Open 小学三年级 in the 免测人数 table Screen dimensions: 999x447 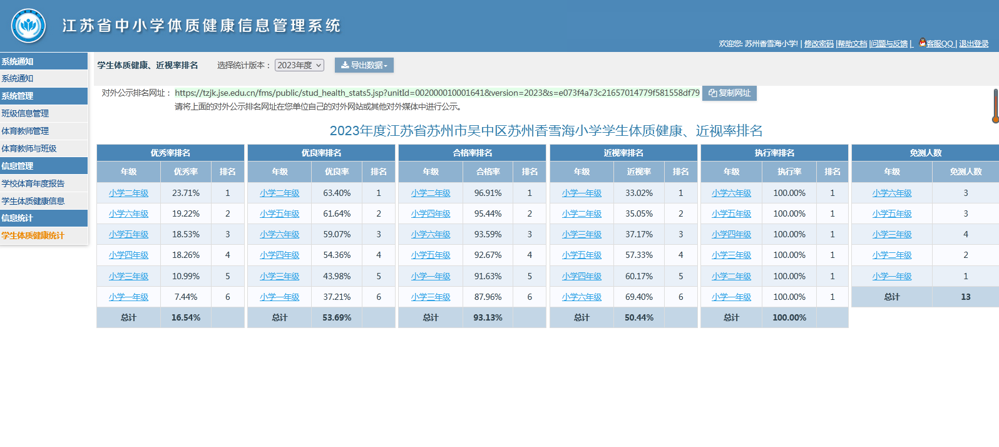pyautogui.click(x=892, y=234)
